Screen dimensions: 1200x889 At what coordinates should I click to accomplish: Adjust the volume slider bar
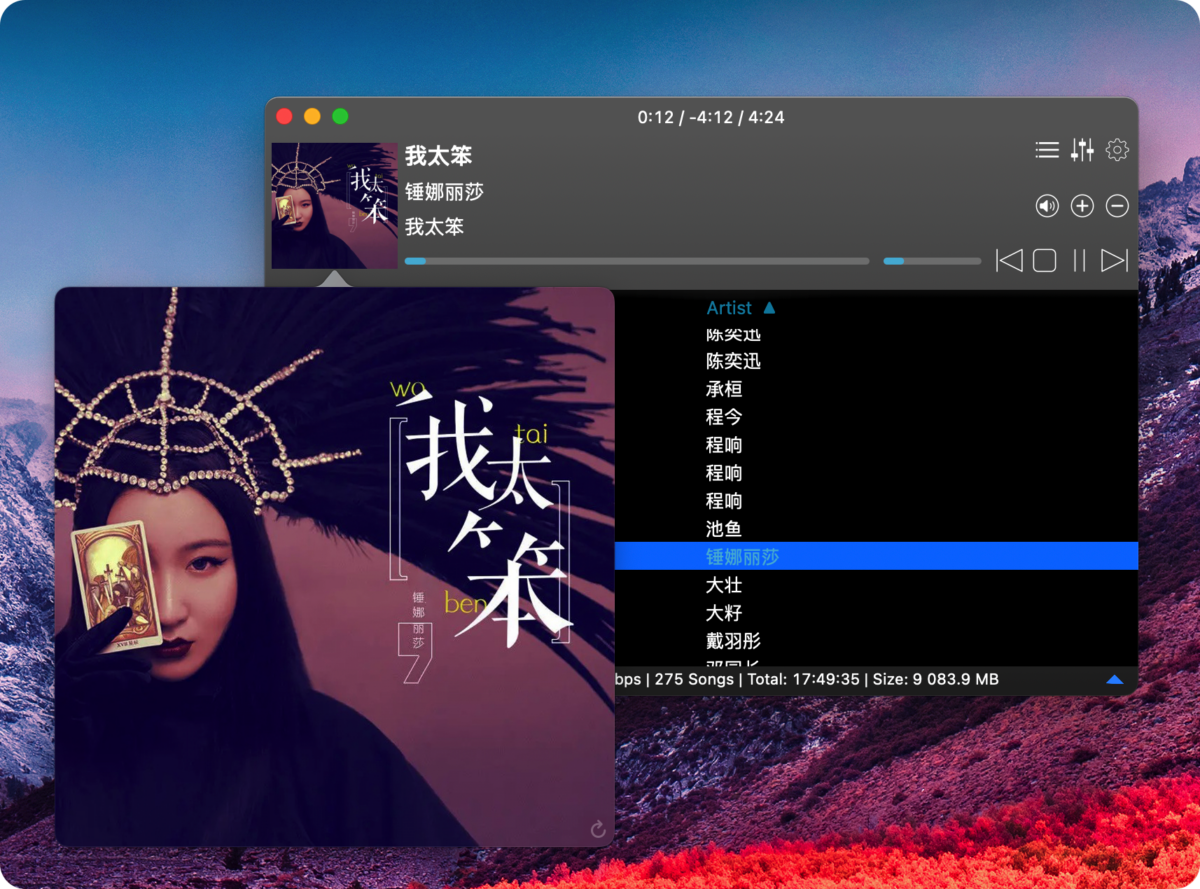coord(932,261)
